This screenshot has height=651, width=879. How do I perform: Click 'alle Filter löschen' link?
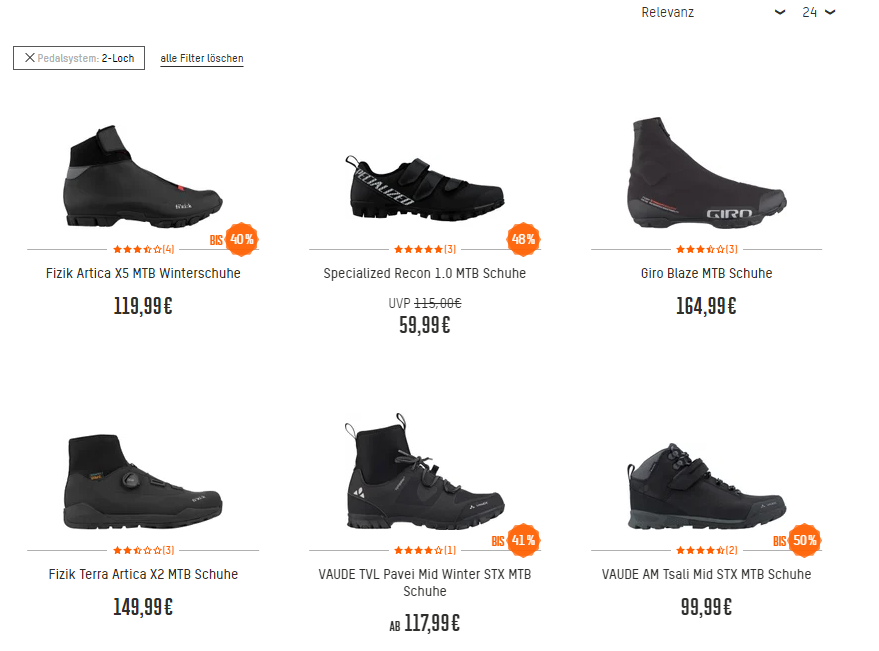[x=202, y=59]
